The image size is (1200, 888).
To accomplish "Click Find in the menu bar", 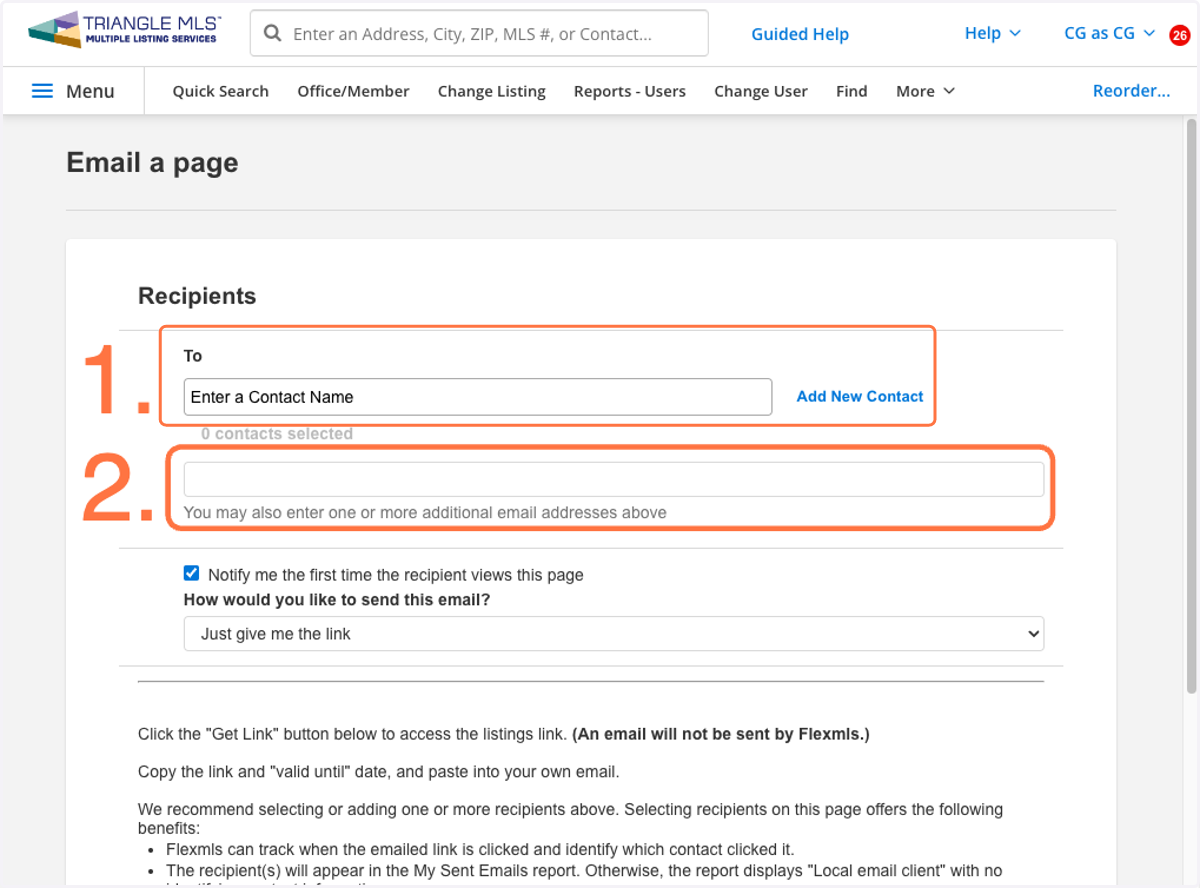I will [x=851, y=91].
